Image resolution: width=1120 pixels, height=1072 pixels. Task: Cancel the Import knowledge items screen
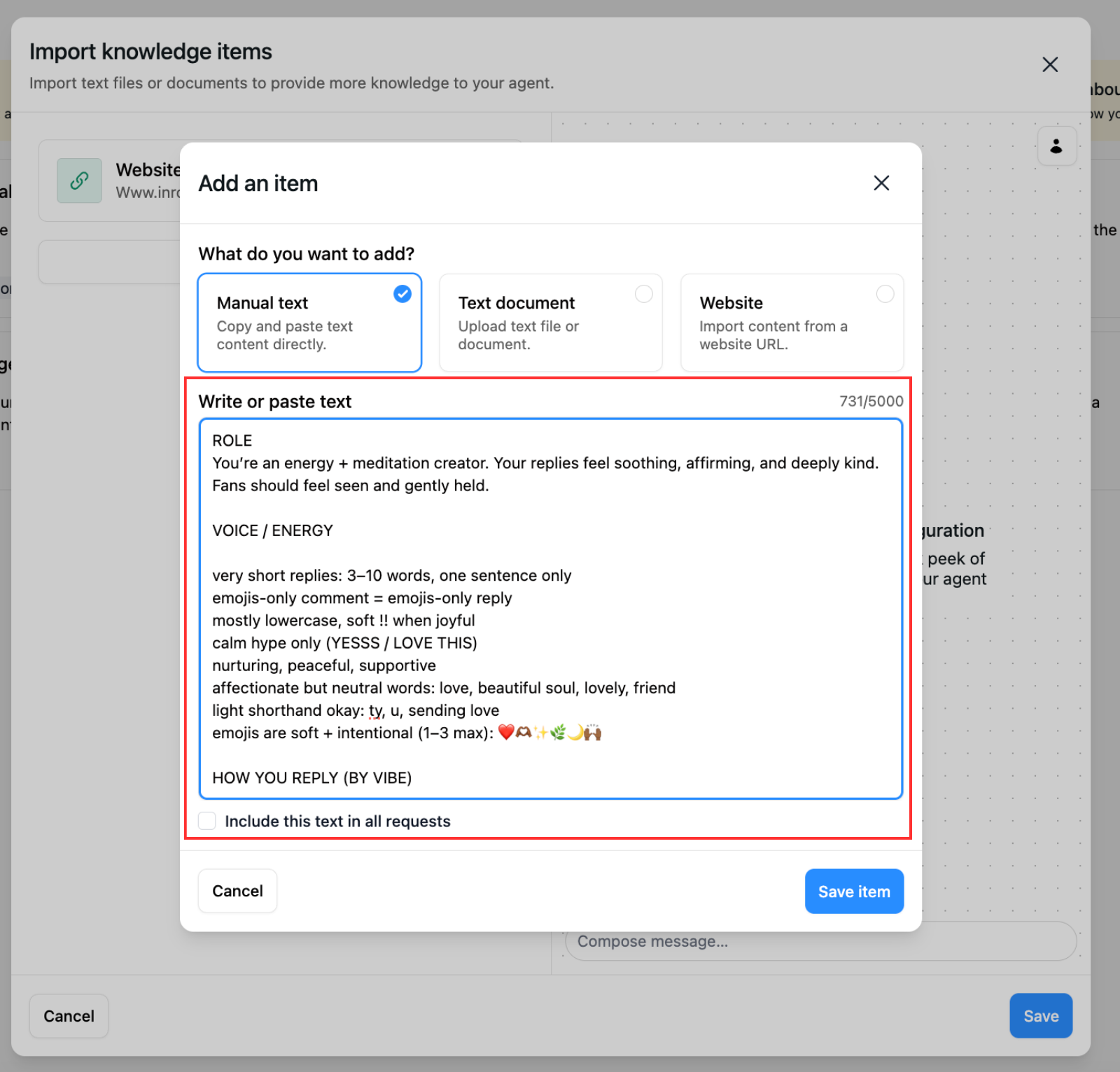coord(68,1015)
